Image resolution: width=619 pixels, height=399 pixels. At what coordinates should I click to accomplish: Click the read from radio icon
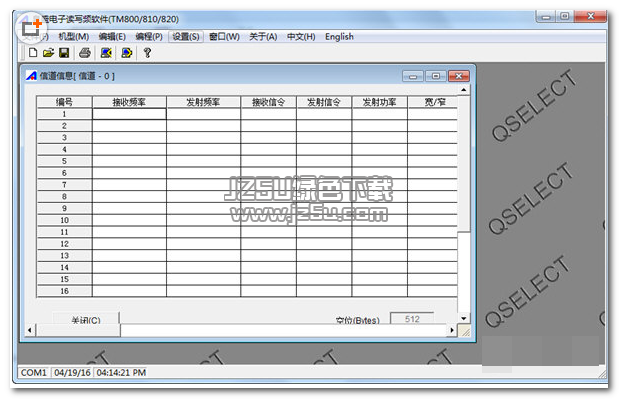click(106, 52)
